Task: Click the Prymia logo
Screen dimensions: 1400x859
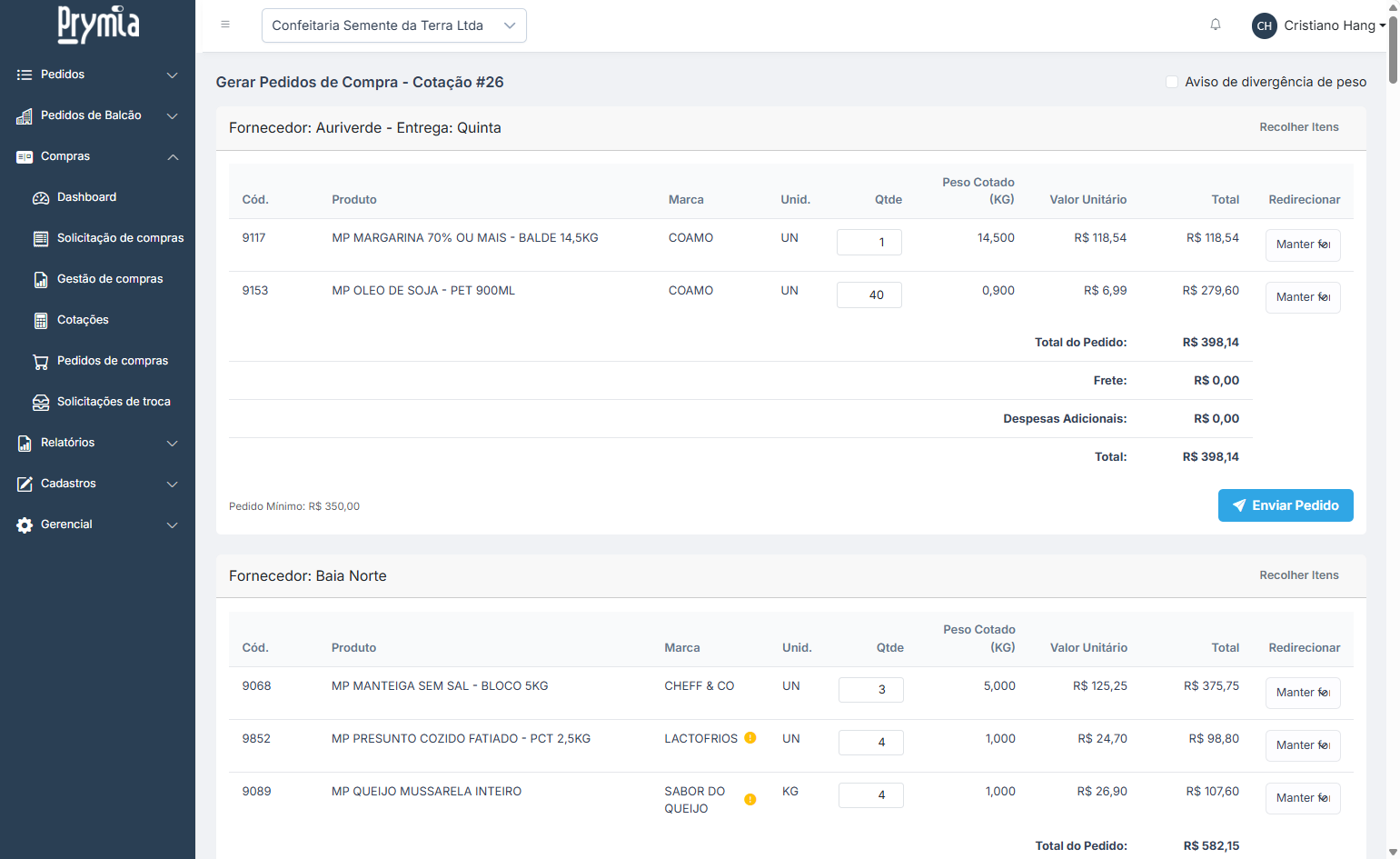Action: pos(98,24)
